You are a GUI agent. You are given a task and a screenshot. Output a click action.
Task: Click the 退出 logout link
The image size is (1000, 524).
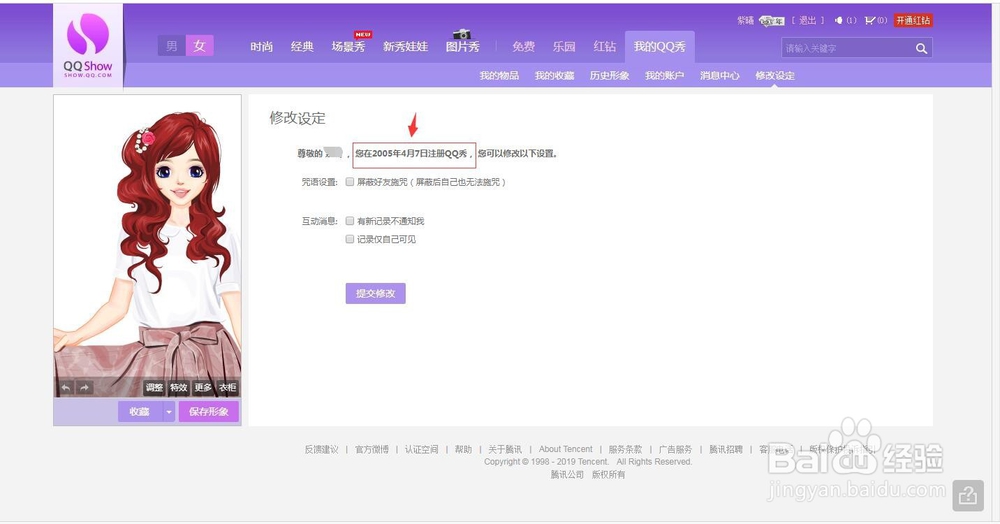(808, 20)
